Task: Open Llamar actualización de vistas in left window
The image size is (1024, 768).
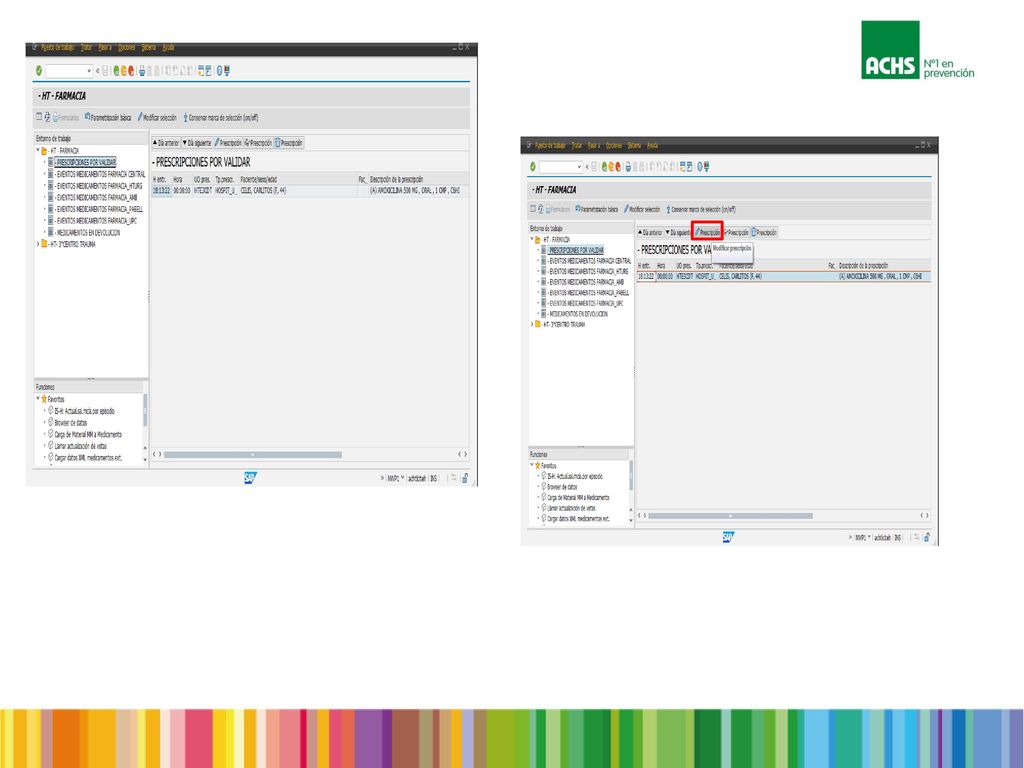Action: coord(80,447)
